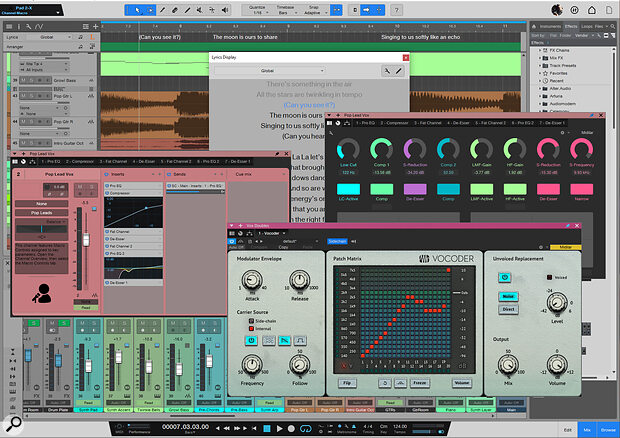Pin the Vox Doubles plugin window
The height and width of the screenshot is (438, 620).
[x=567, y=226]
